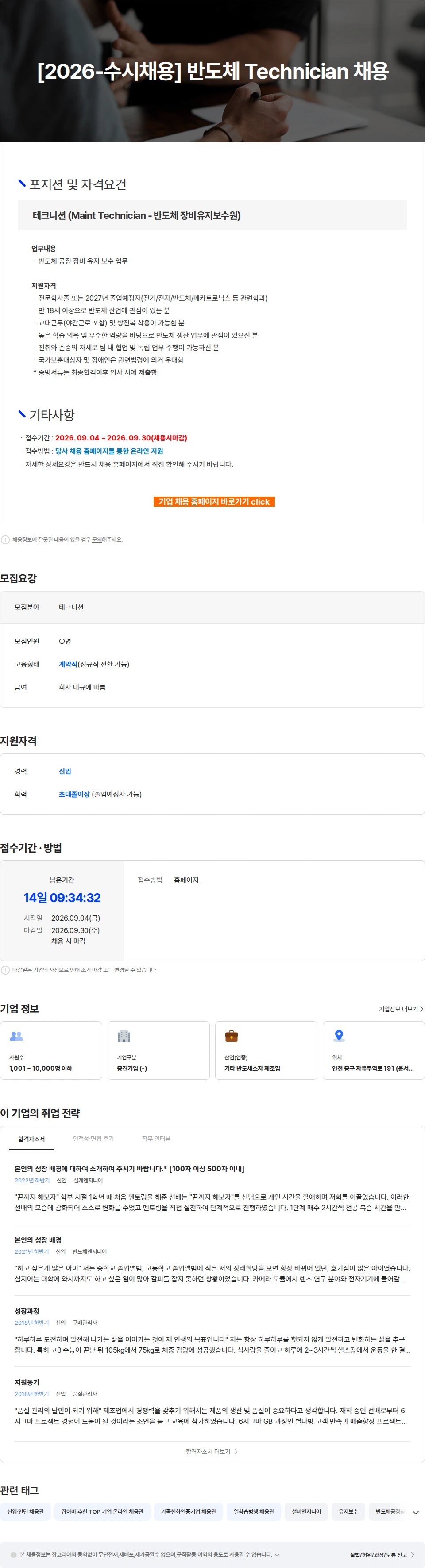Click the 기업구분 building icon
Screen dimensions: 425x1568
[124, 1036]
